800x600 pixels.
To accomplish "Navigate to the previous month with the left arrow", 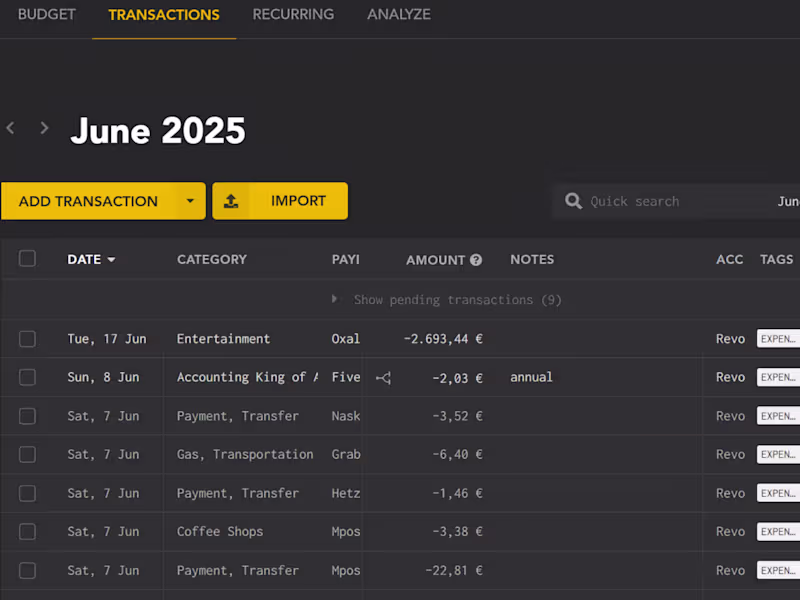I will (x=10, y=127).
